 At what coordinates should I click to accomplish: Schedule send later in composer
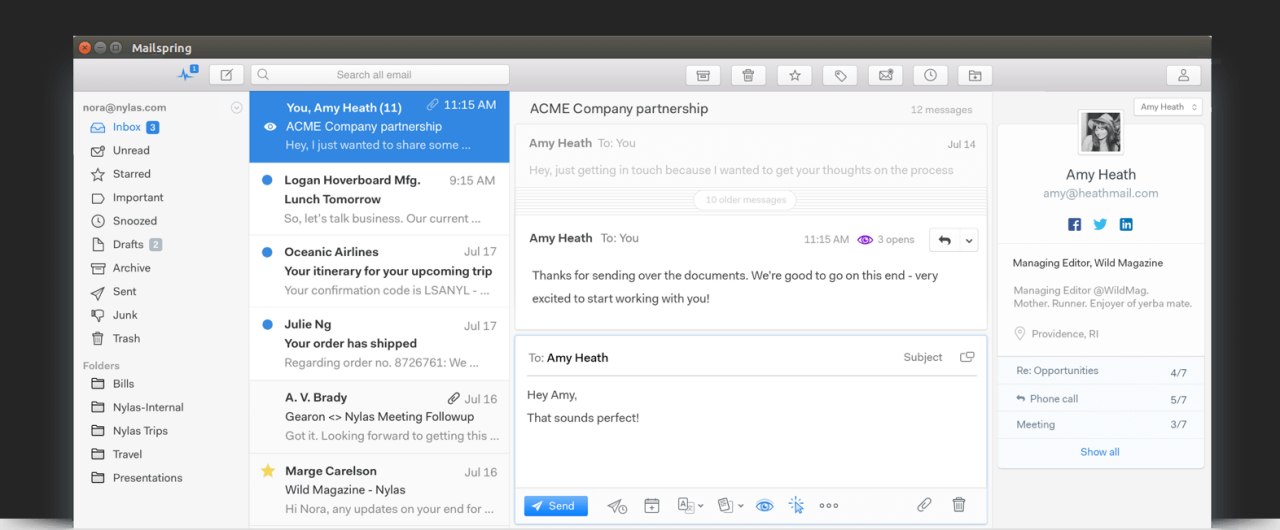coord(617,506)
